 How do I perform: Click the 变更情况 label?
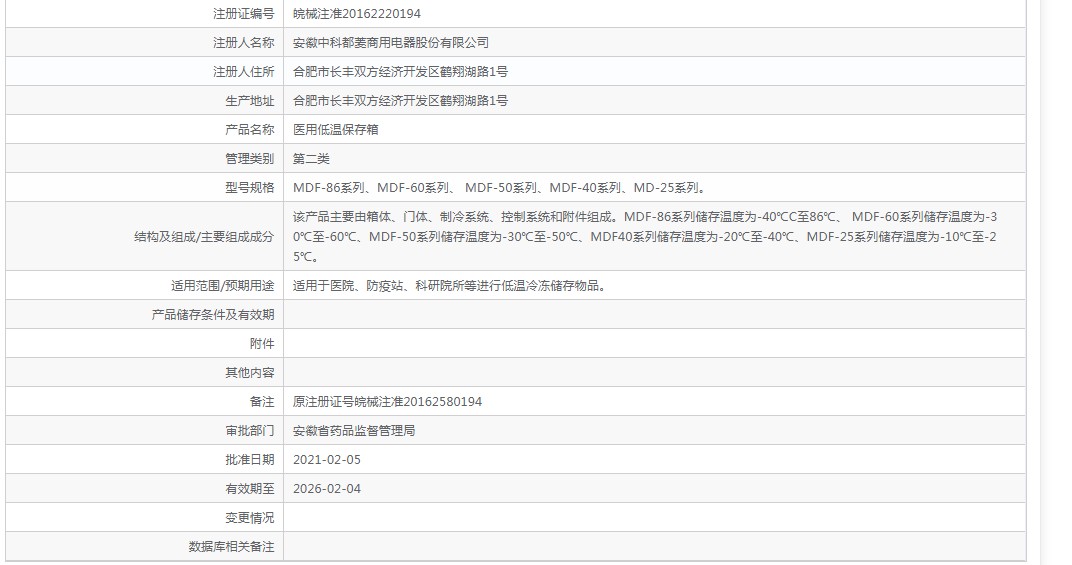249,518
